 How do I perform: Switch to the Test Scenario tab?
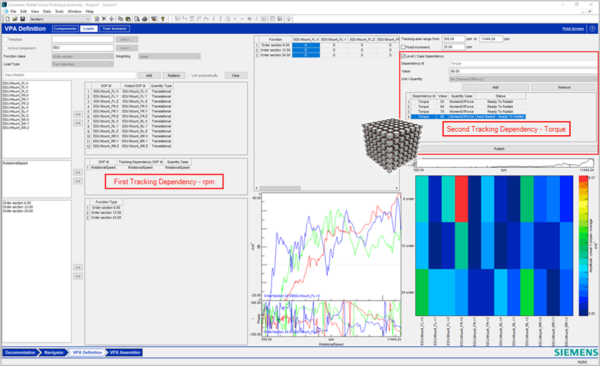tap(114, 29)
